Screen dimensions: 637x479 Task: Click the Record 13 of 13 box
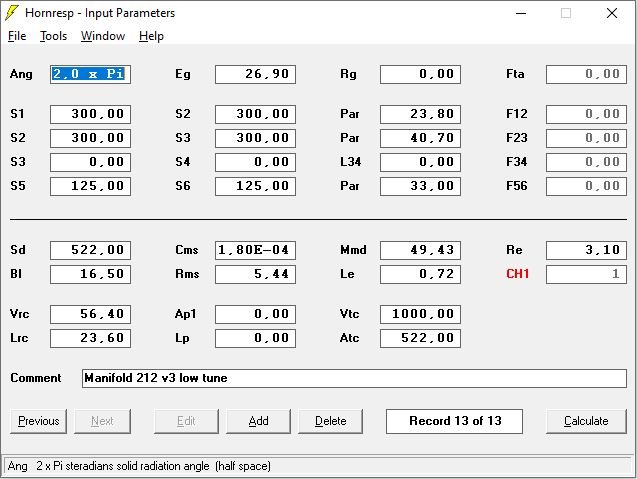coord(454,421)
